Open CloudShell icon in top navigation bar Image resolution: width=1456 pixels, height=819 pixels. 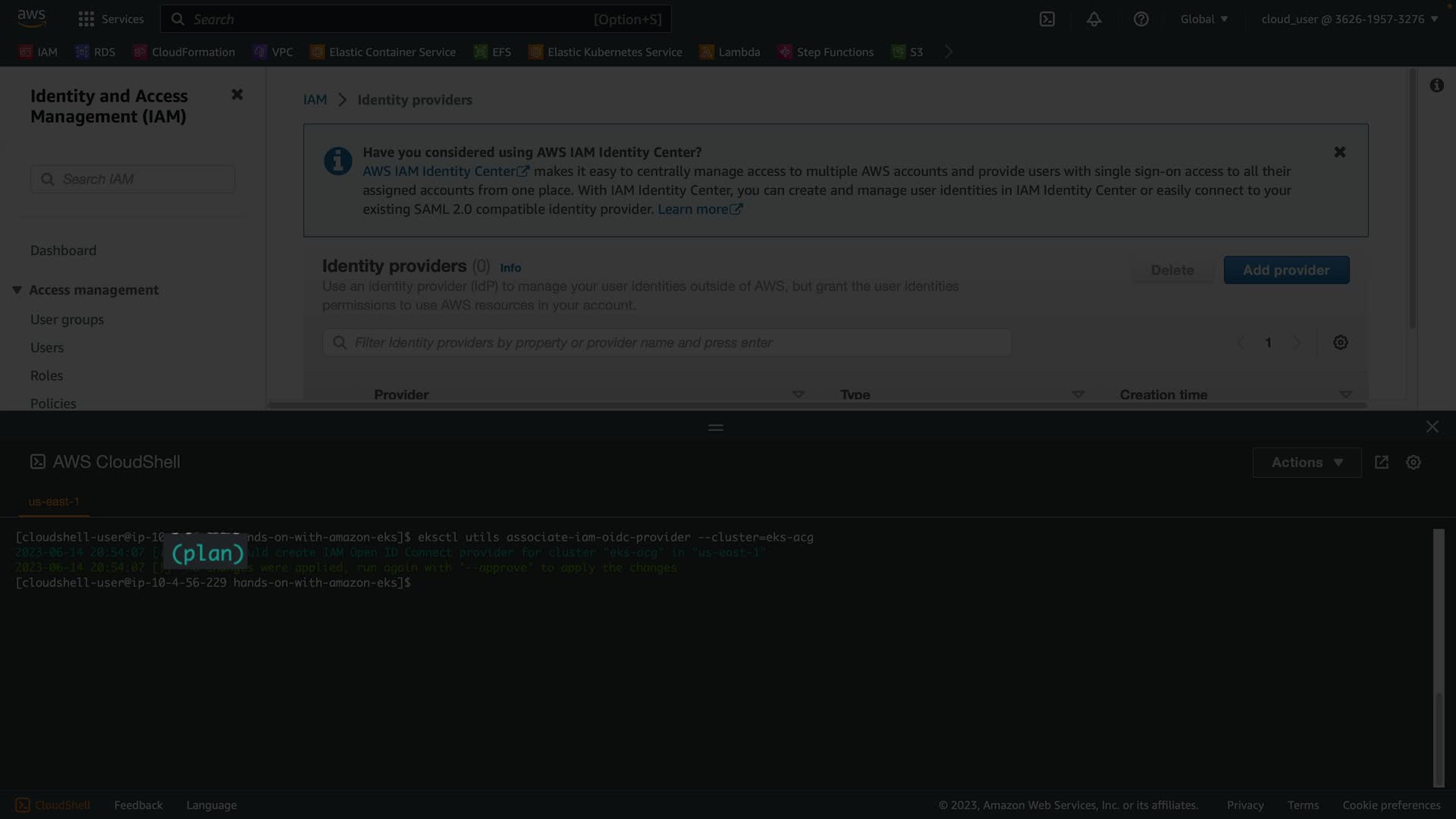(x=1047, y=19)
